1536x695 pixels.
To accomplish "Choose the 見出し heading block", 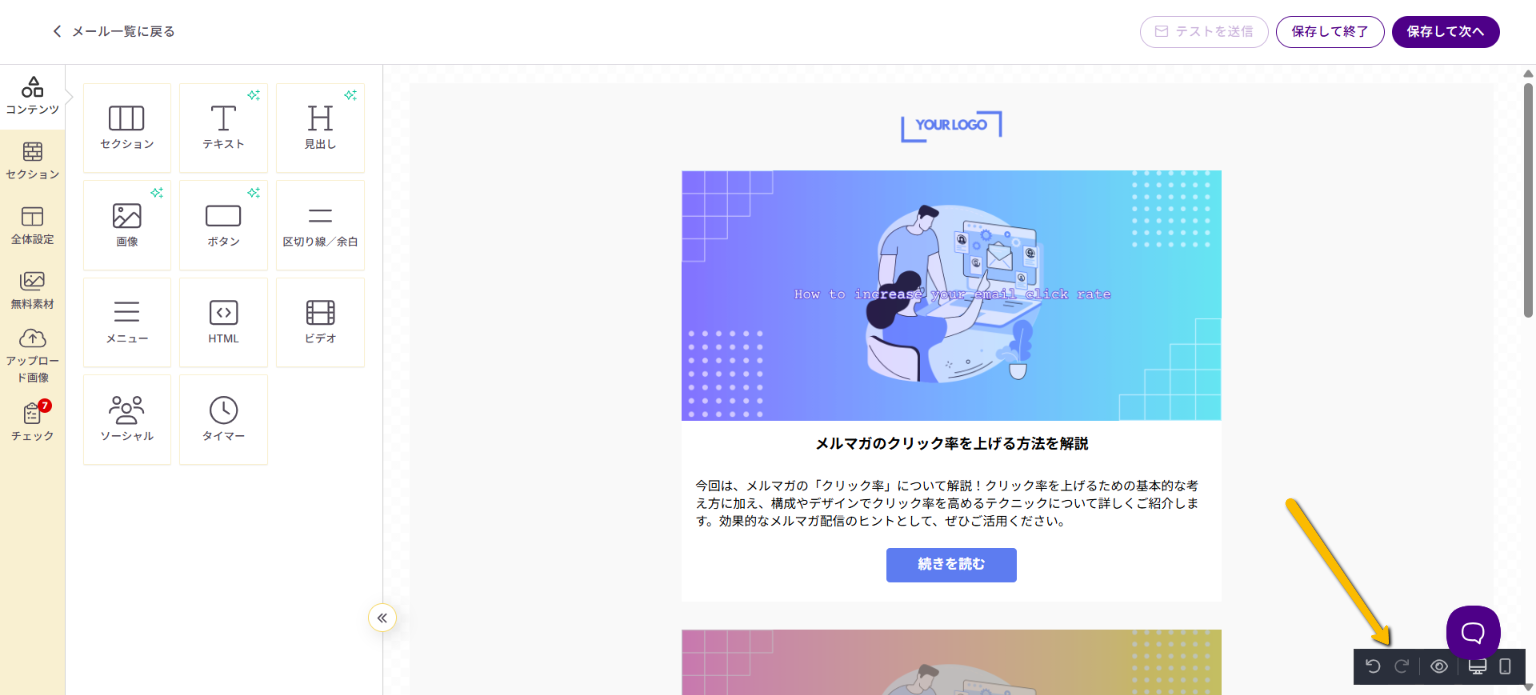I will point(320,128).
